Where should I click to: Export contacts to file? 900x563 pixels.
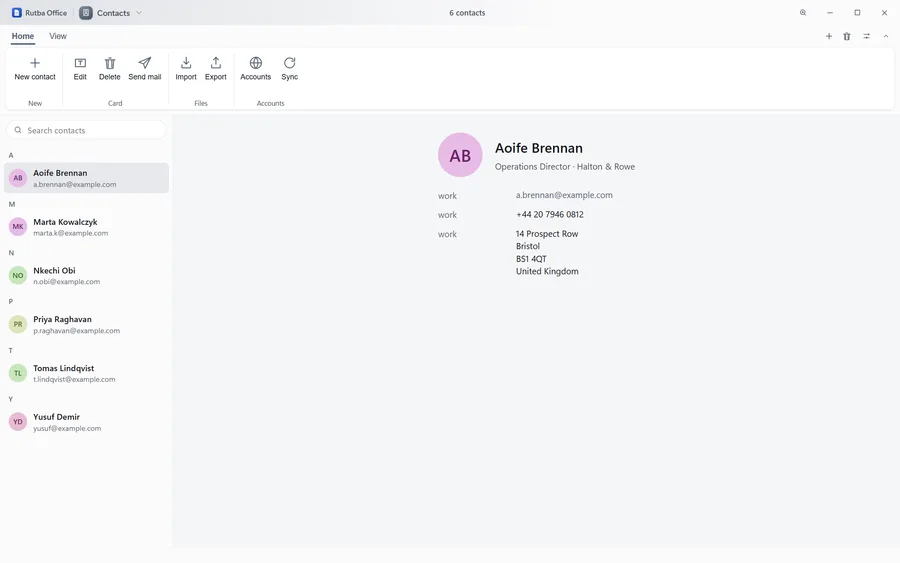[x=216, y=69]
